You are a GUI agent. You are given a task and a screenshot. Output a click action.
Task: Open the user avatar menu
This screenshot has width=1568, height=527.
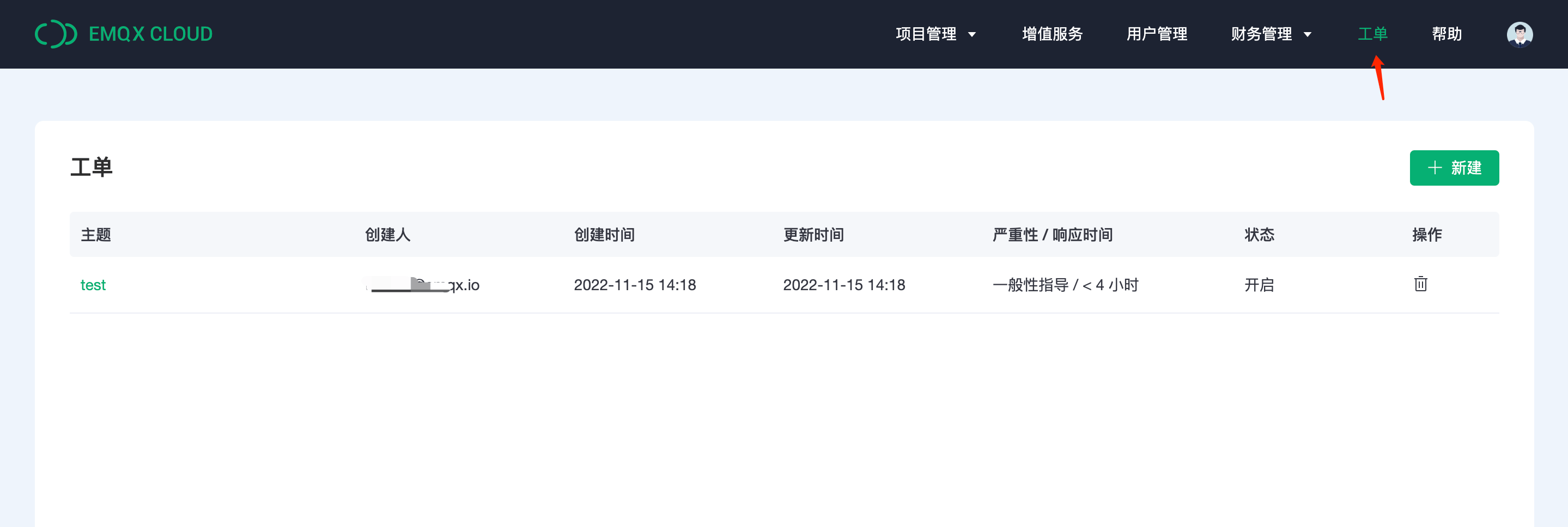coord(1519,34)
